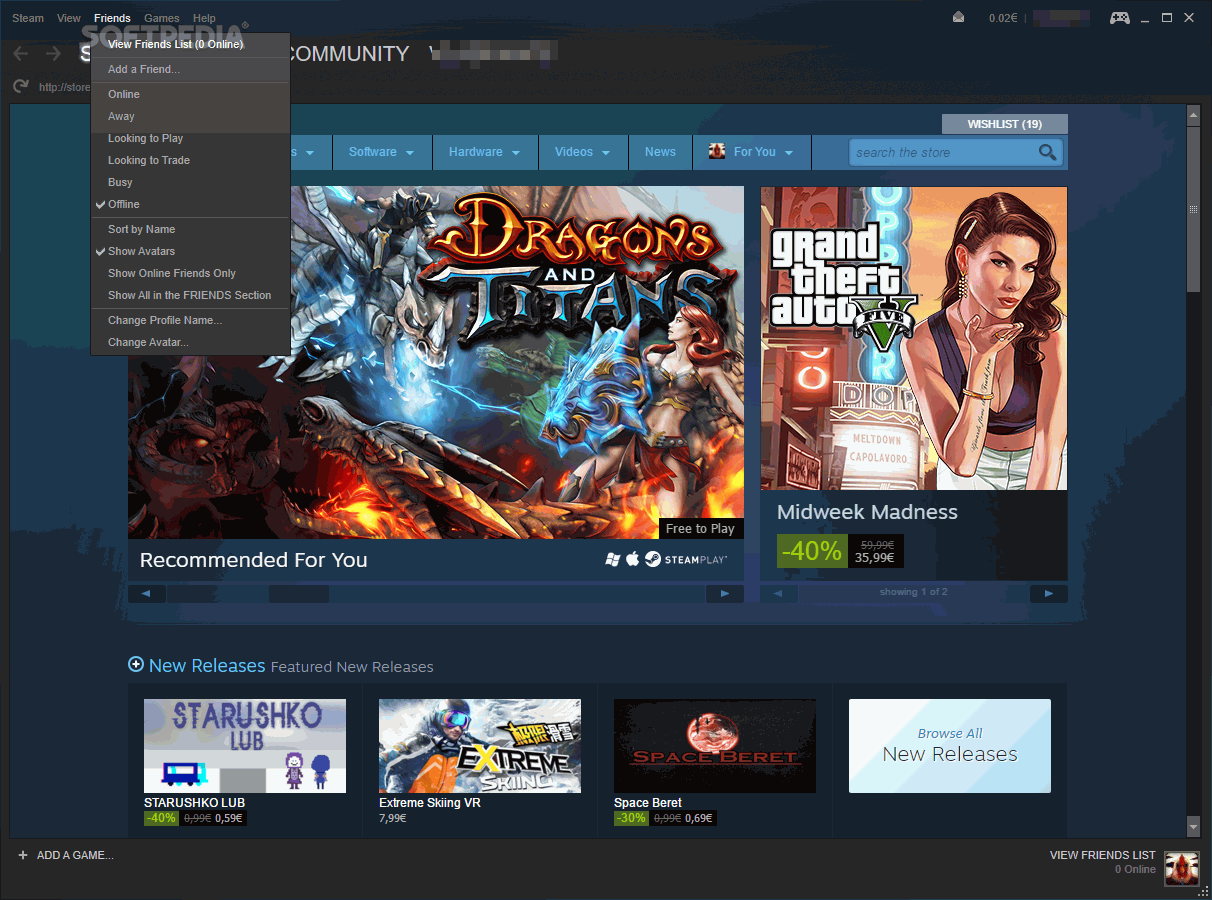Open the Games menu

162,18
